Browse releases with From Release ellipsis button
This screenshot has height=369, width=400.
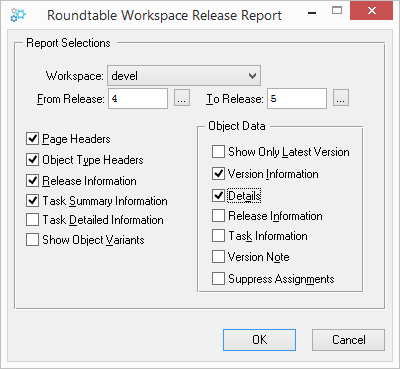coord(182,98)
